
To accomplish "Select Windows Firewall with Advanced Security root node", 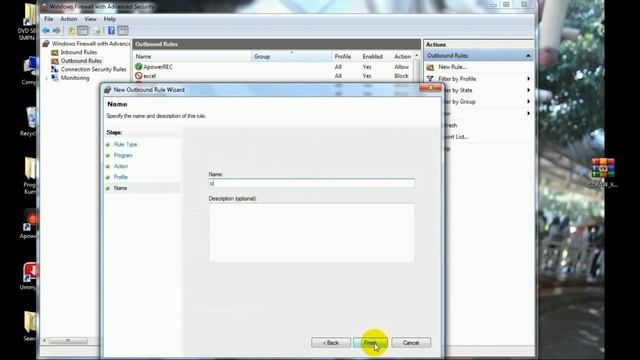I will pyautogui.click(x=91, y=43).
